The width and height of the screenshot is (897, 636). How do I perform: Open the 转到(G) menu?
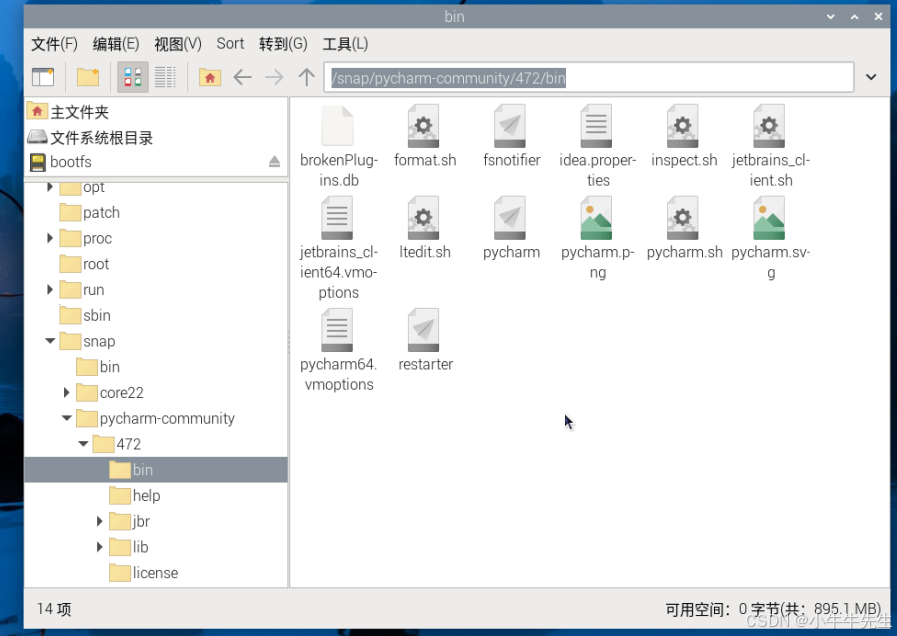click(x=283, y=44)
